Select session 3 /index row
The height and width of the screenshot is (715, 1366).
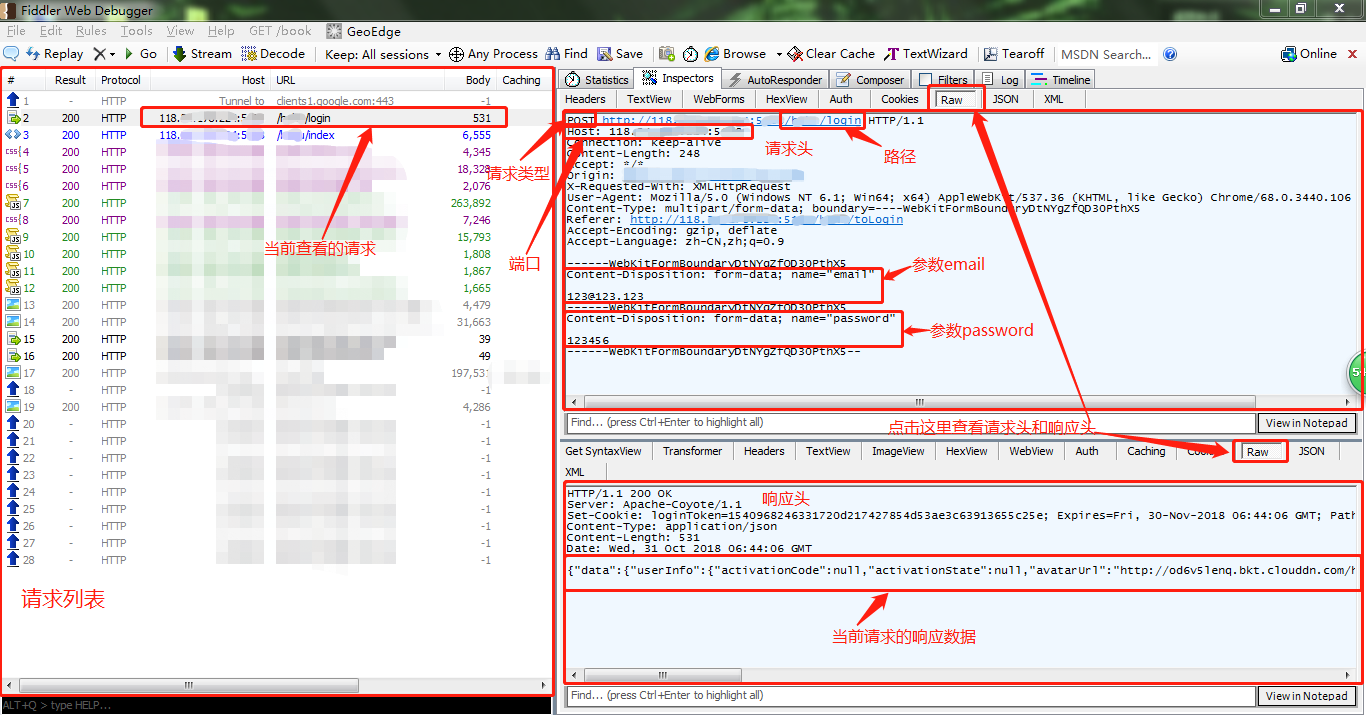(275, 135)
